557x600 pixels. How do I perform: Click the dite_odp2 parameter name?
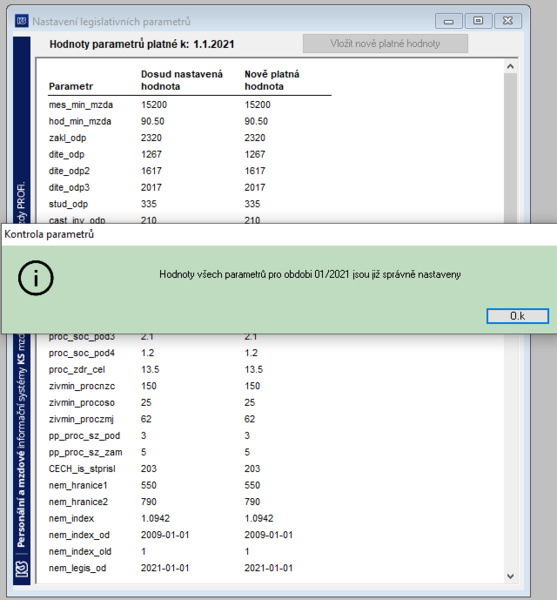pos(69,171)
